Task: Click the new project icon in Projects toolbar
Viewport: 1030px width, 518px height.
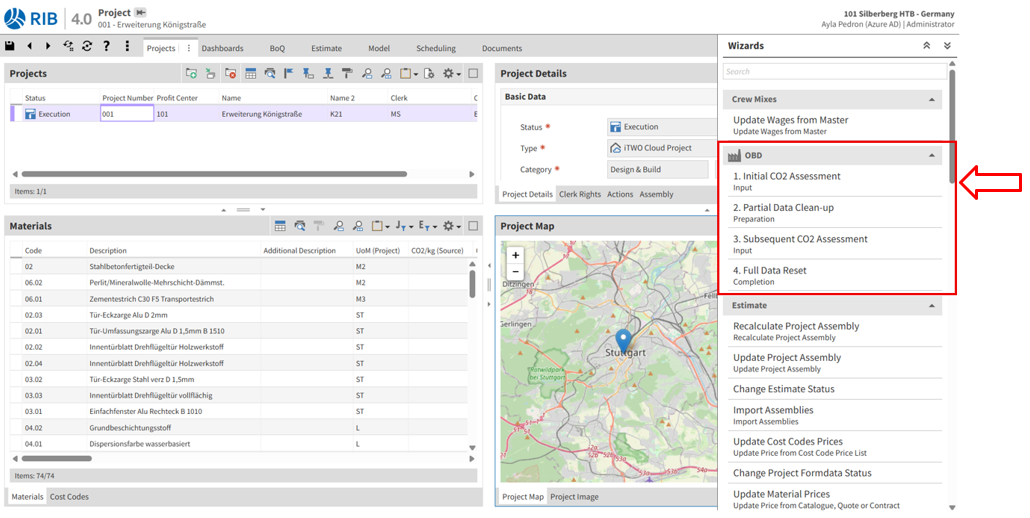Action: pos(191,73)
